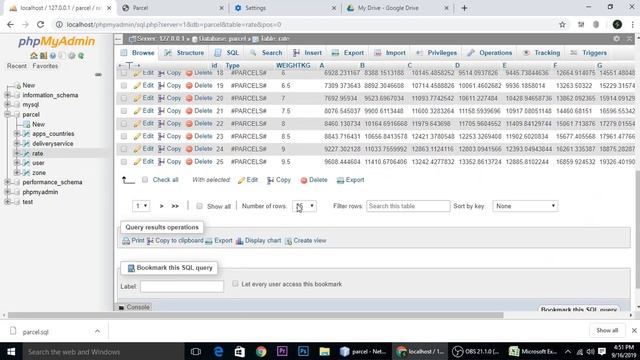The image size is (640, 360).
Task: Expand information_schema database node
Action: pyautogui.click(x=7, y=95)
